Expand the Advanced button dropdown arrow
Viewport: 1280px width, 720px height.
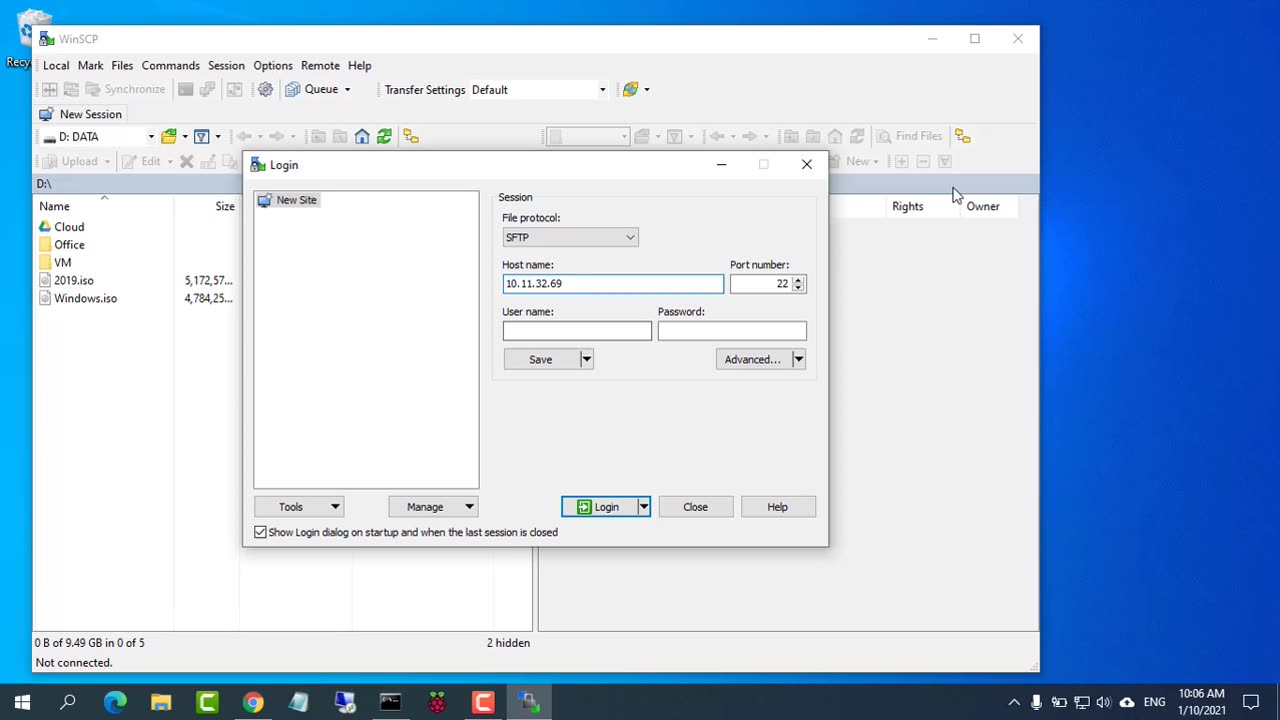(x=798, y=359)
